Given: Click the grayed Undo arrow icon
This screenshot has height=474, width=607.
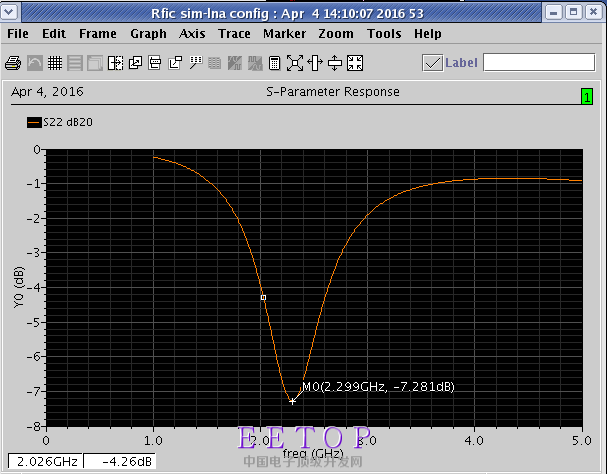Looking at the screenshot, I should pyautogui.click(x=34, y=63).
